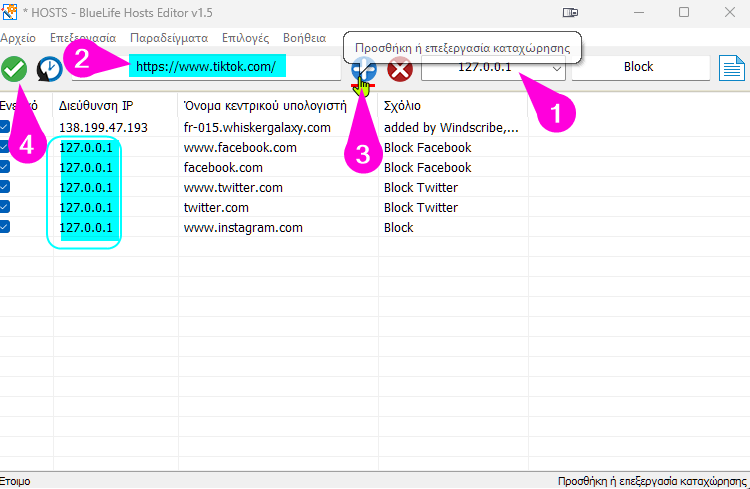Minimize the Hosts Editor window

[x=639, y=12]
